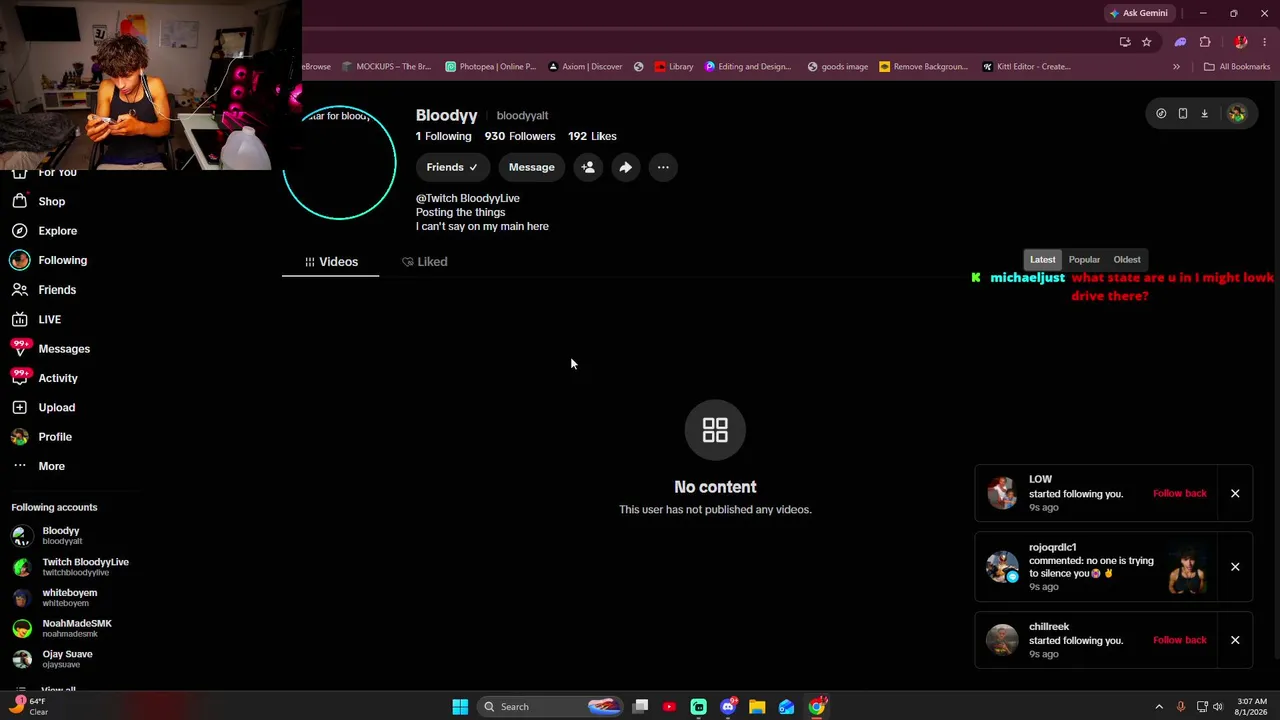1280x720 pixels.
Task: Open the video thumbnail in rojoqrdlc1 notification
Action: point(1187,568)
